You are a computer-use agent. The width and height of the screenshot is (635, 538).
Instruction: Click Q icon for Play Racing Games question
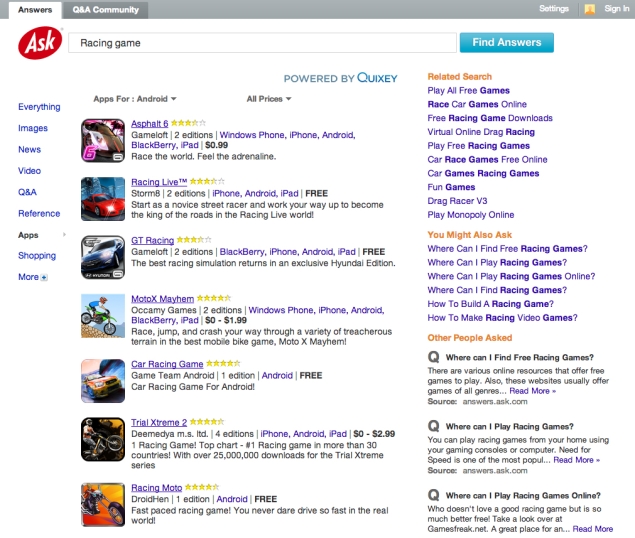[x=434, y=426]
